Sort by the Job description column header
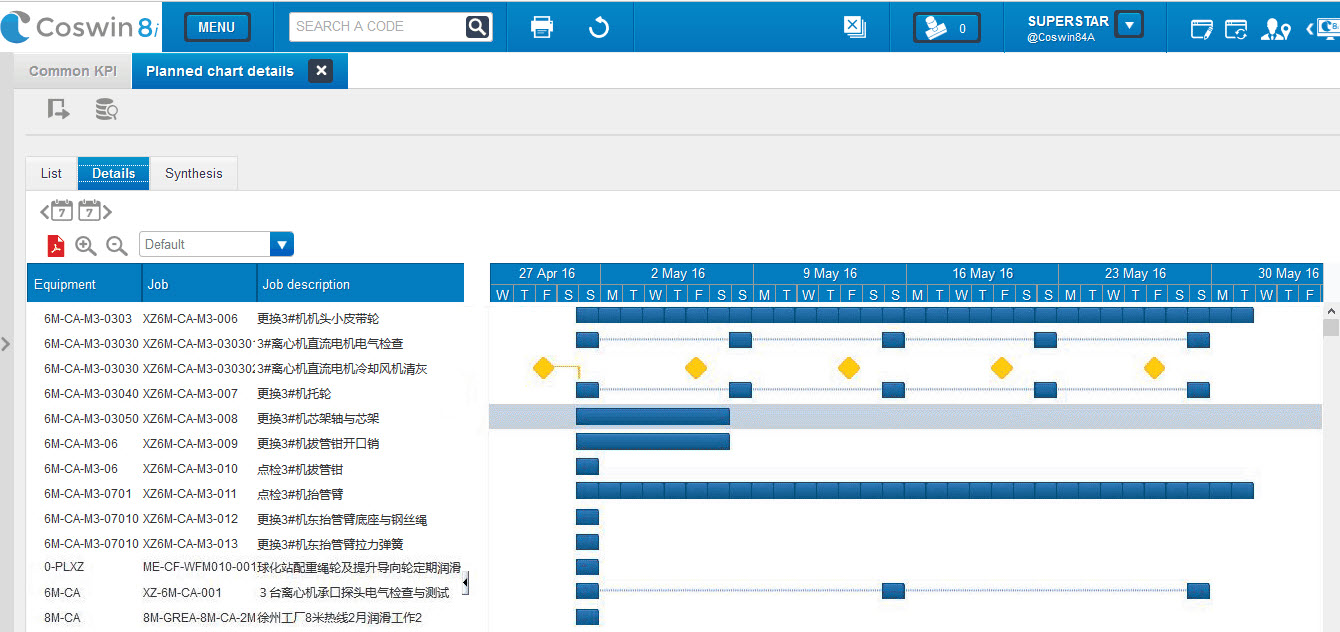The image size is (1340, 632). pos(361,283)
